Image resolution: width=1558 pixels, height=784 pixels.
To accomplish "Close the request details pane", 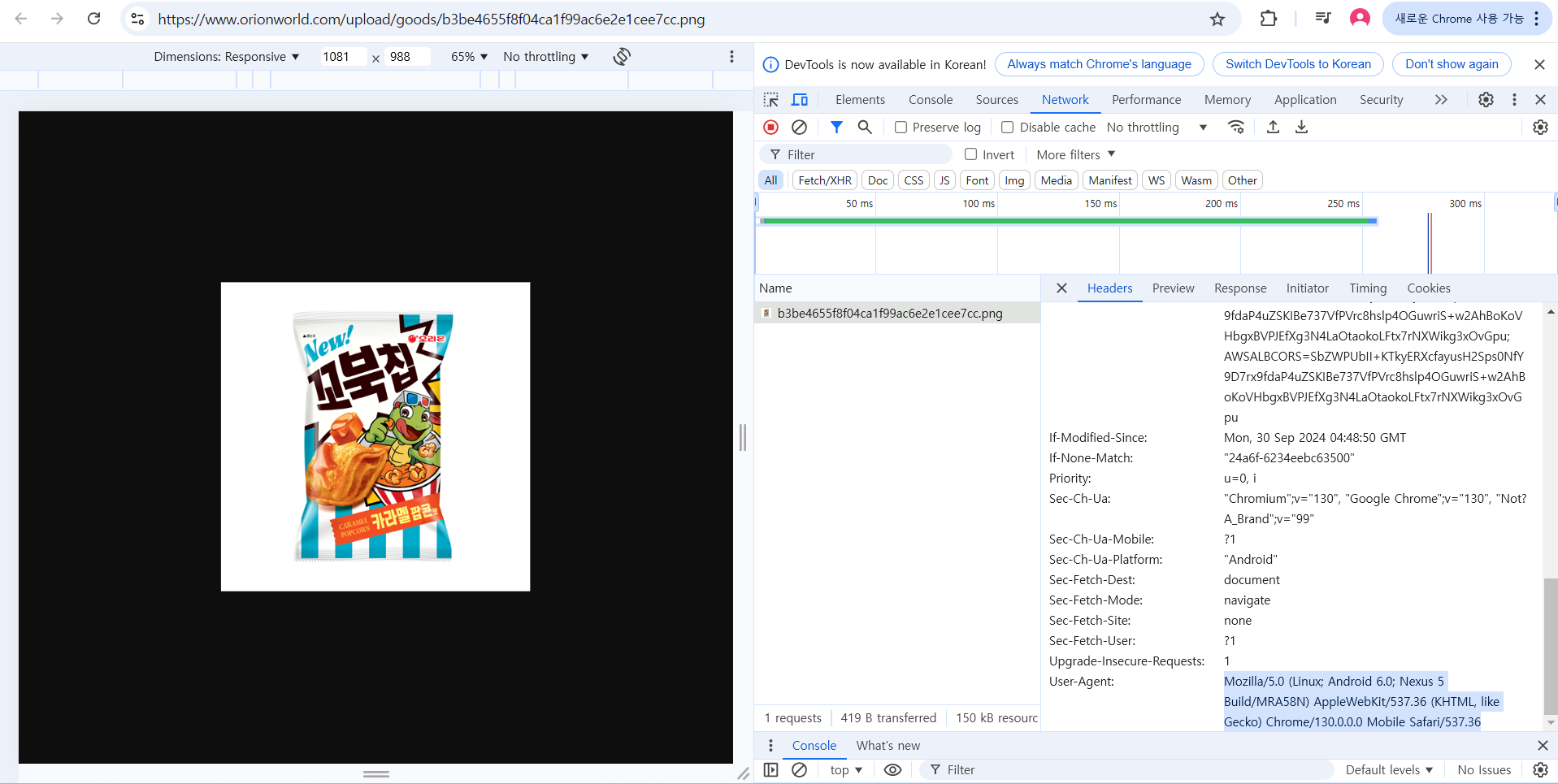I will 1061,288.
